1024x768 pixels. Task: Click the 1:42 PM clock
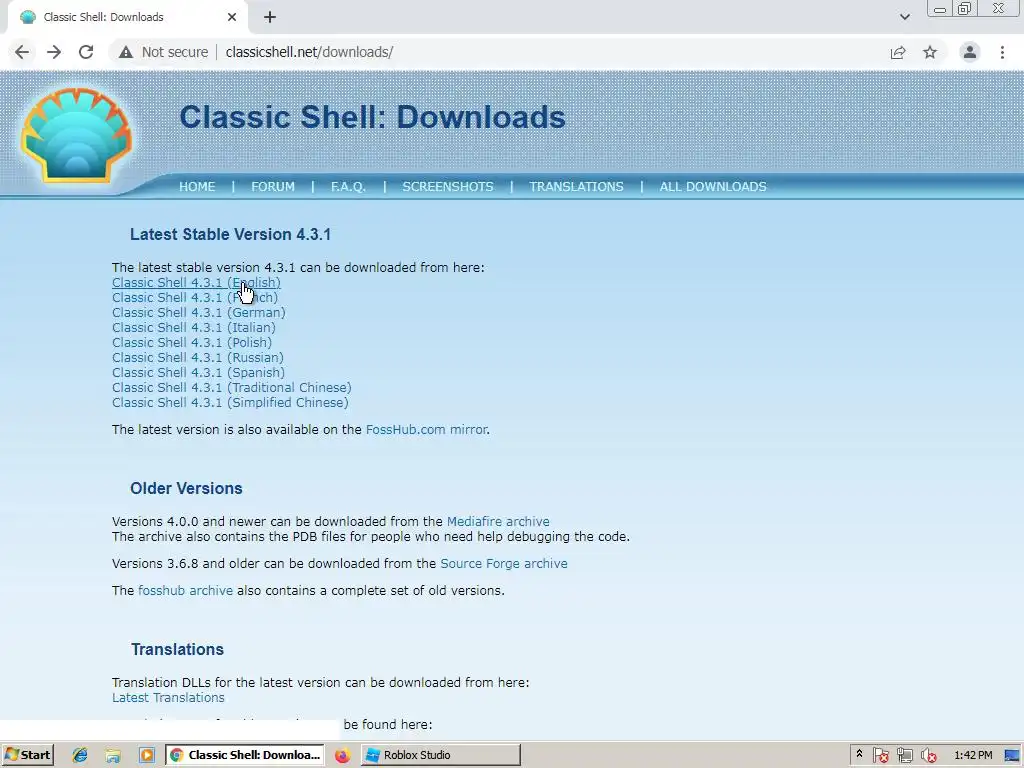click(x=973, y=755)
